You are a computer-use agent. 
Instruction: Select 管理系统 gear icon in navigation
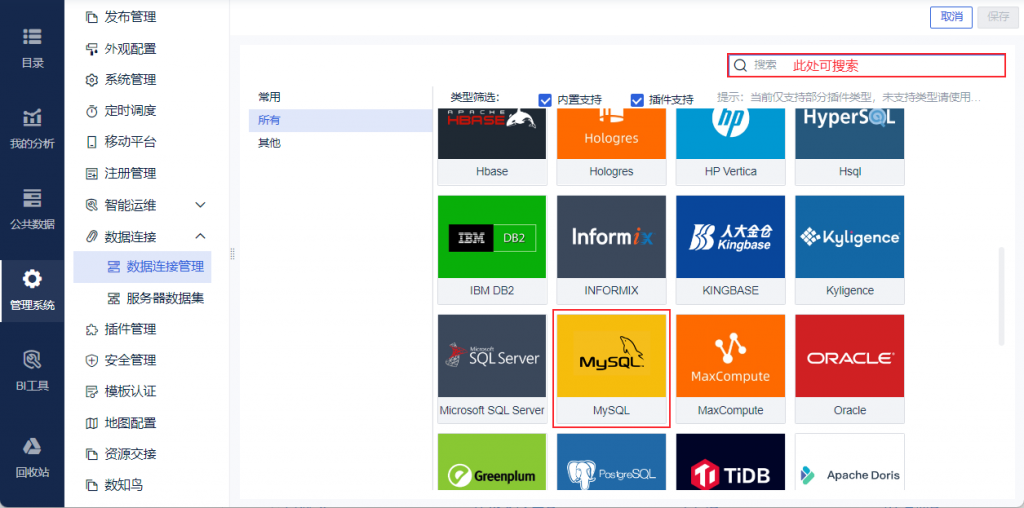click(32, 279)
